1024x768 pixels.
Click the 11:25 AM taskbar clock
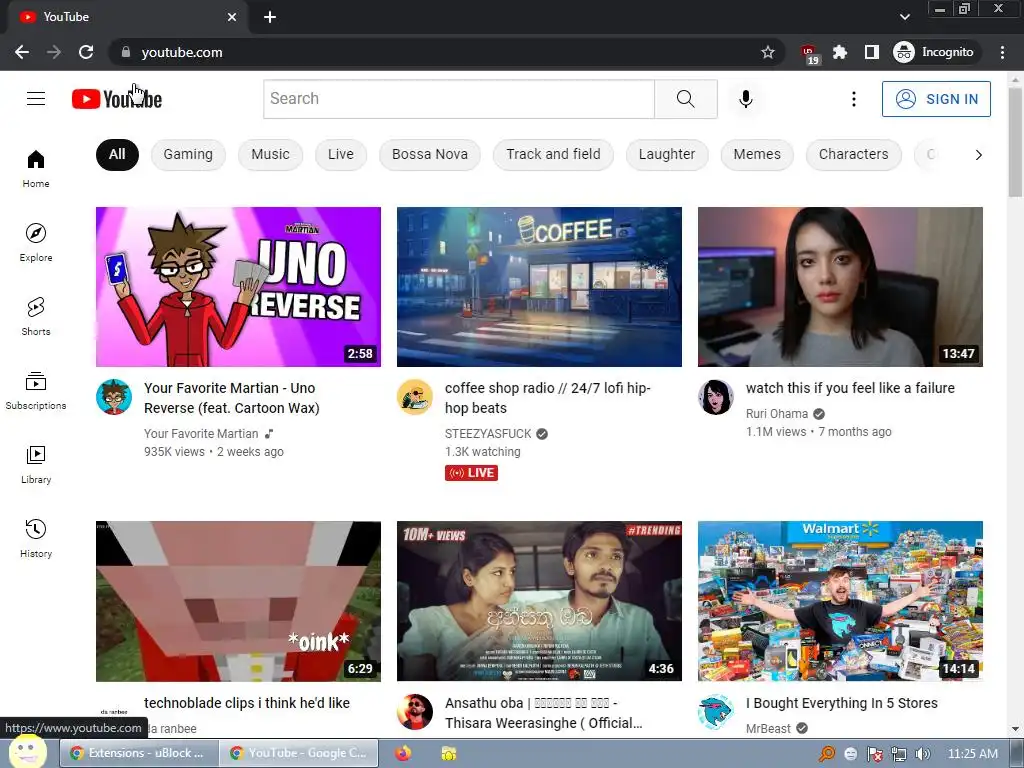coord(972,754)
